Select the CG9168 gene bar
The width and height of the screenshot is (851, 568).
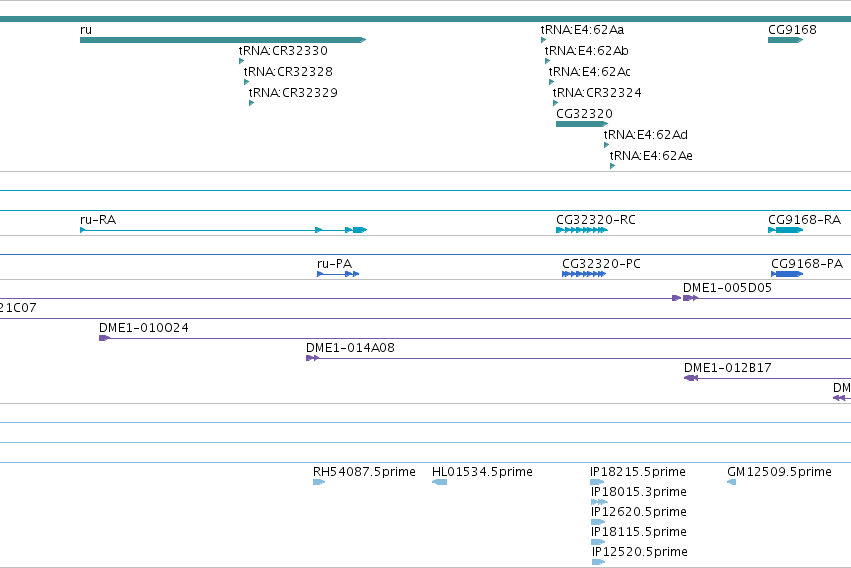(x=785, y=40)
